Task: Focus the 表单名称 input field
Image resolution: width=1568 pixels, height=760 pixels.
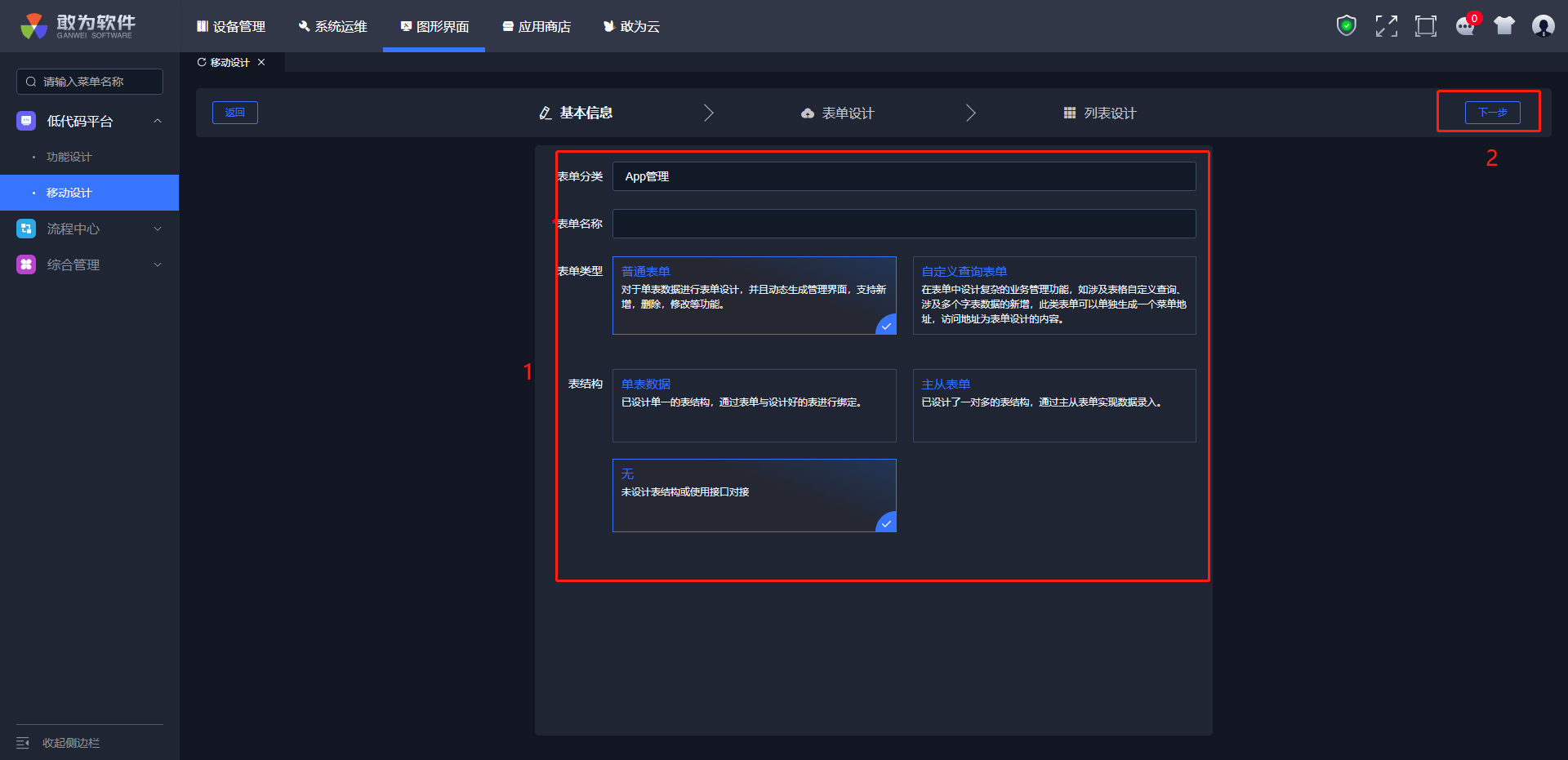Action: [904, 224]
